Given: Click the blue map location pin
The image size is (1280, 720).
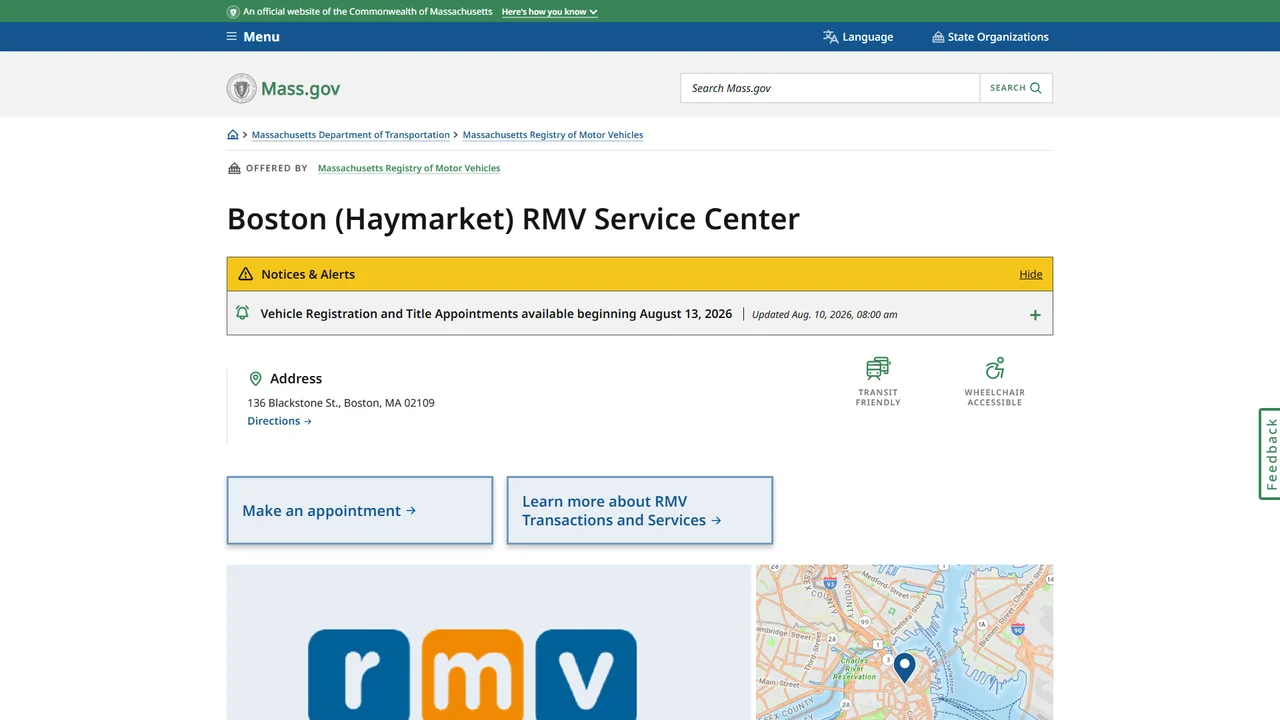Looking at the screenshot, I should point(904,667).
